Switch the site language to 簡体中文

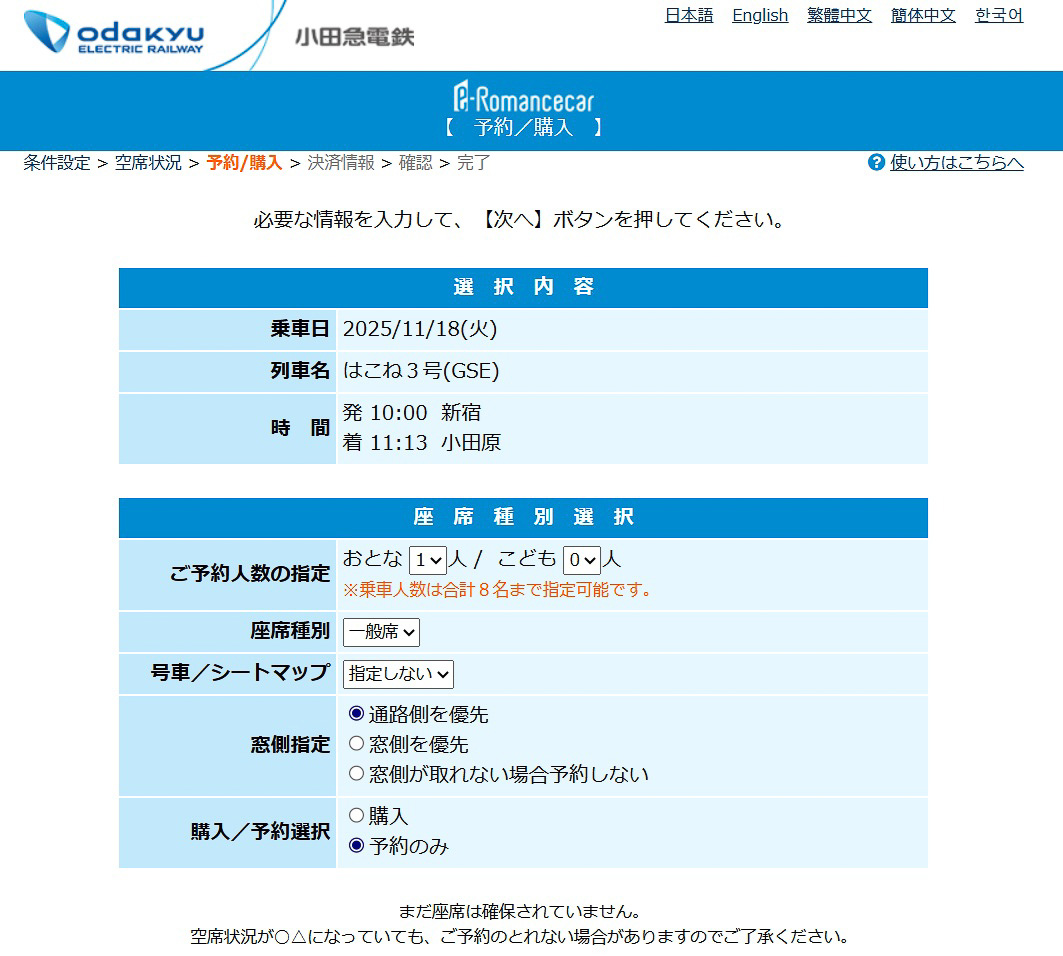[x=922, y=15]
